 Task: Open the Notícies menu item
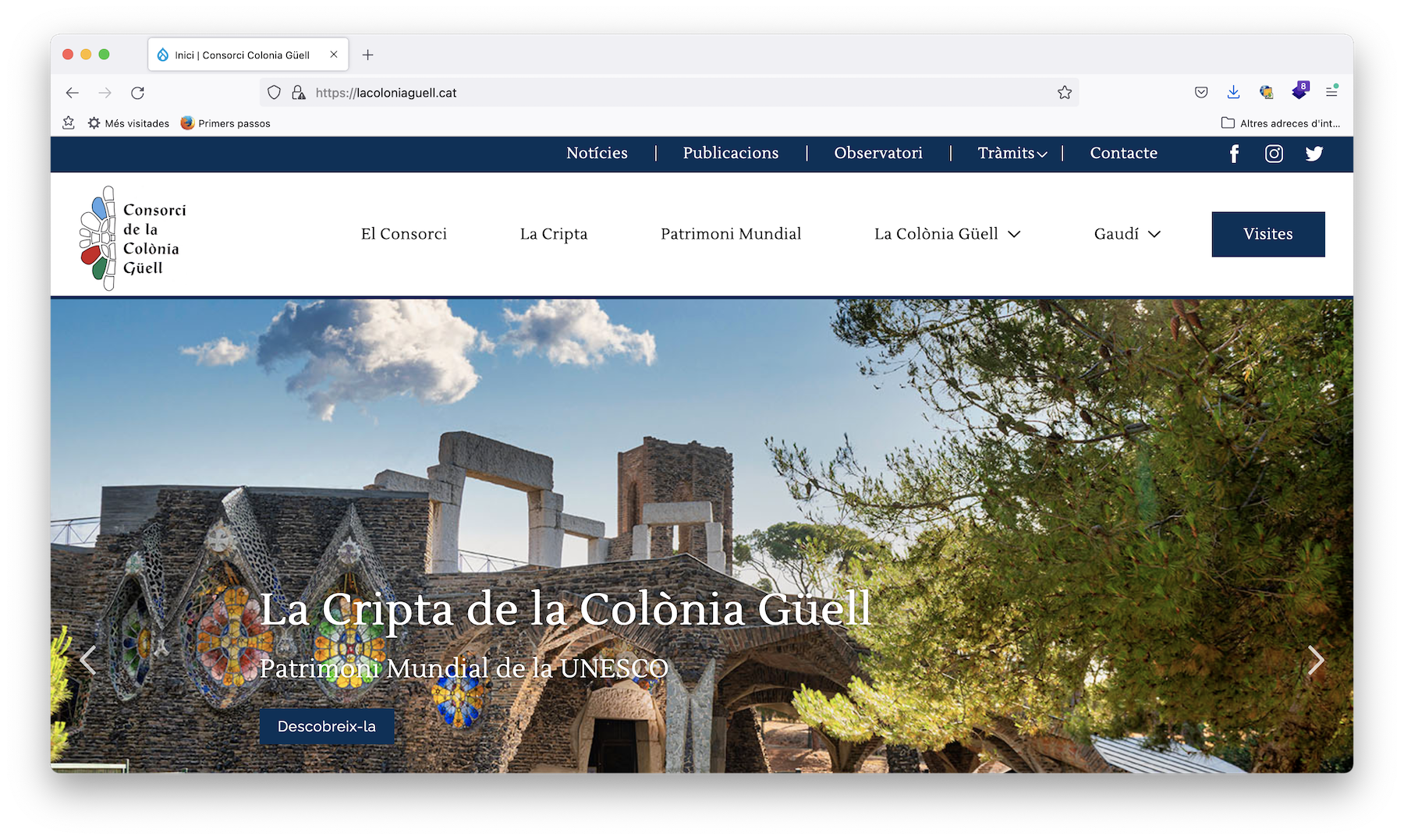pos(597,154)
